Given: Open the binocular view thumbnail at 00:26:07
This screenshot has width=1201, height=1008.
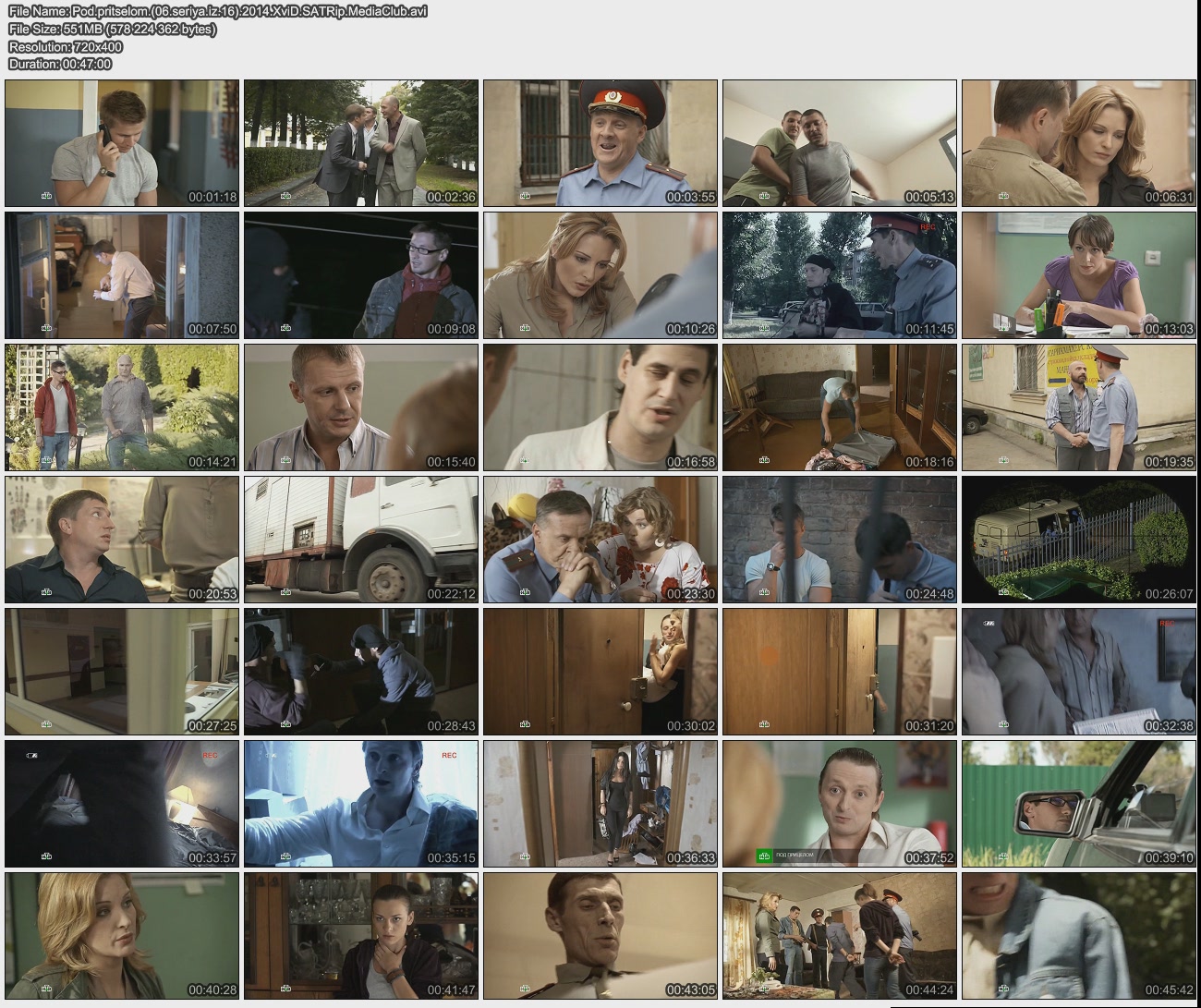Looking at the screenshot, I should click(x=1079, y=540).
